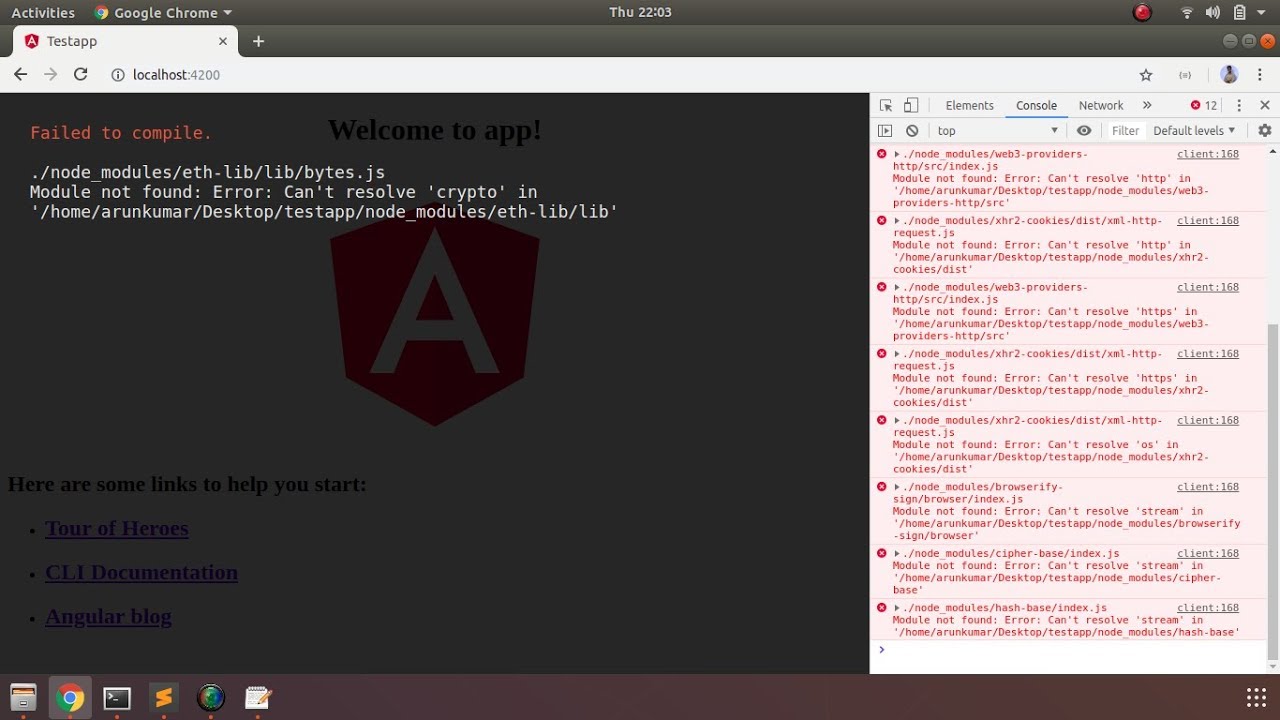Toggle the device toolbar in DevTools
The width and height of the screenshot is (1280, 720).
[x=910, y=105]
